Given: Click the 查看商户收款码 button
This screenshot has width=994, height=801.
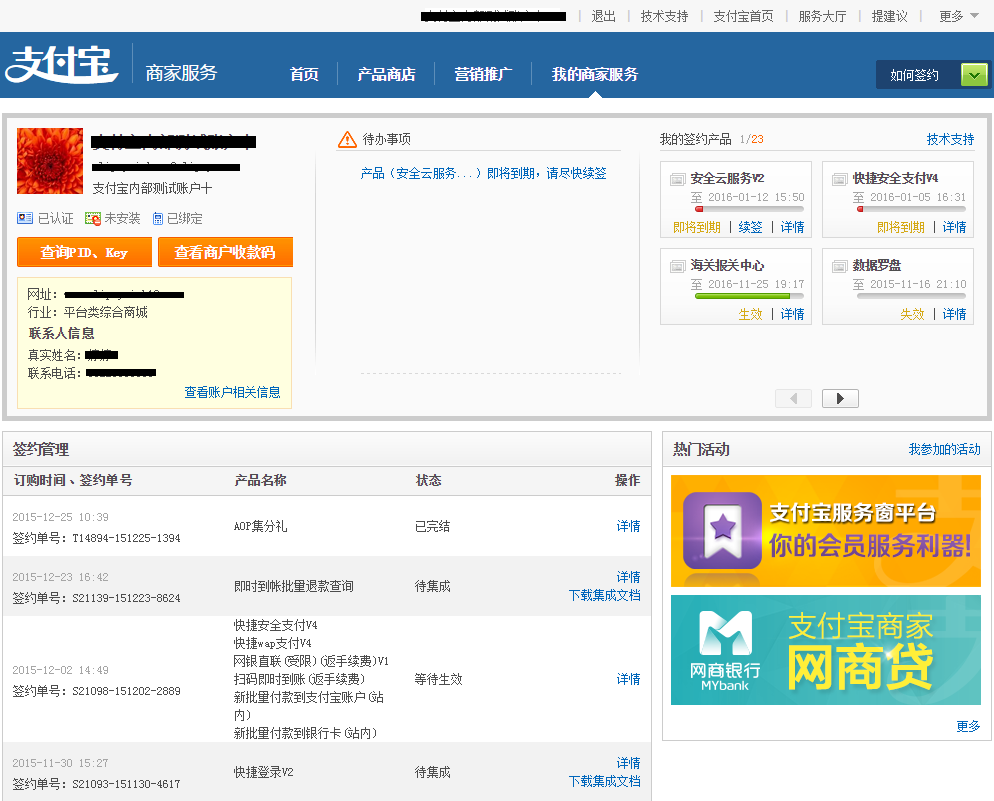Looking at the screenshot, I should point(225,252).
